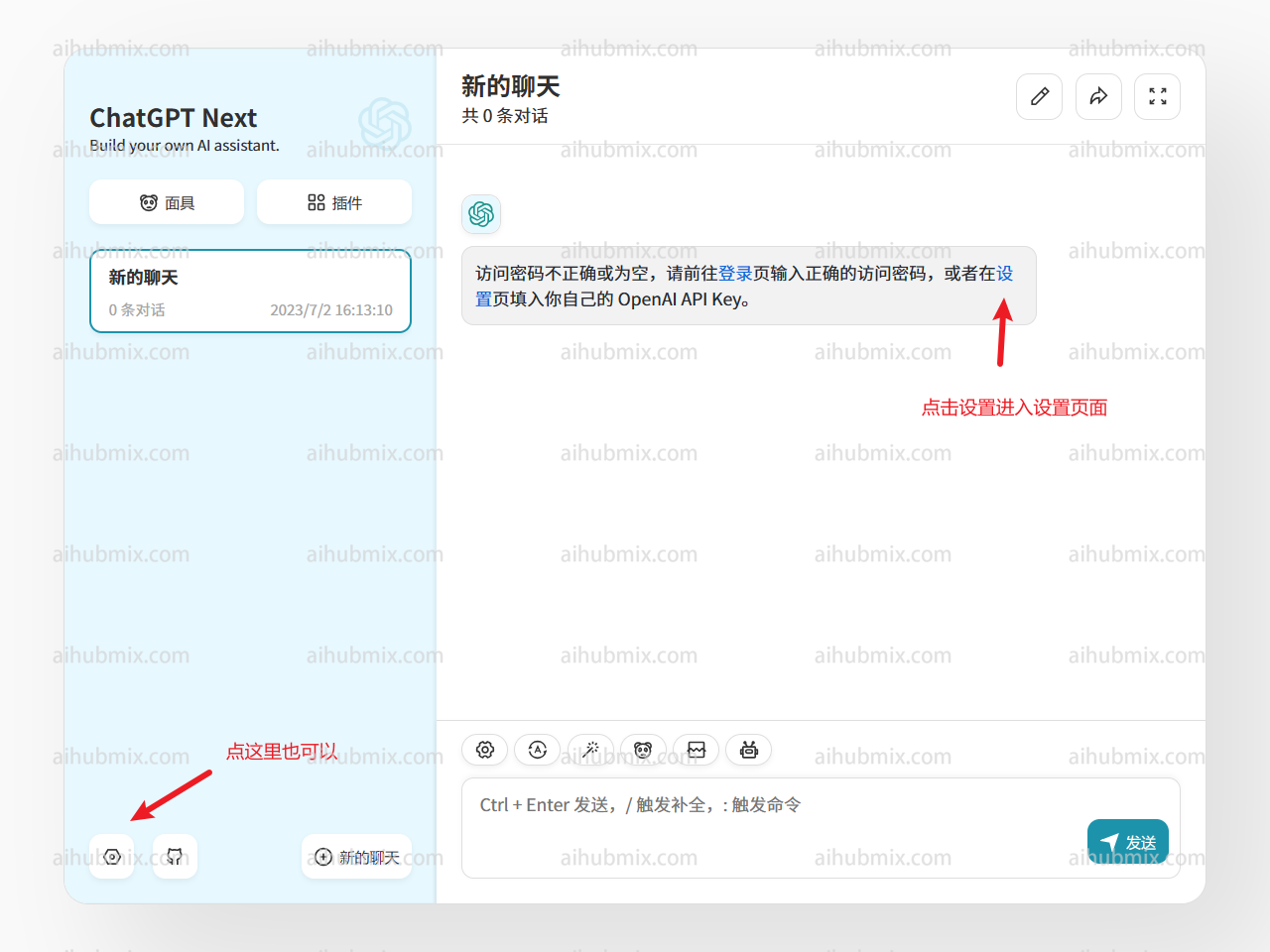Image resolution: width=1270 pixels, height=952 pixels.
Task: Click the Build your own AI assistant subtitle
Action: [x=185, y=146]
